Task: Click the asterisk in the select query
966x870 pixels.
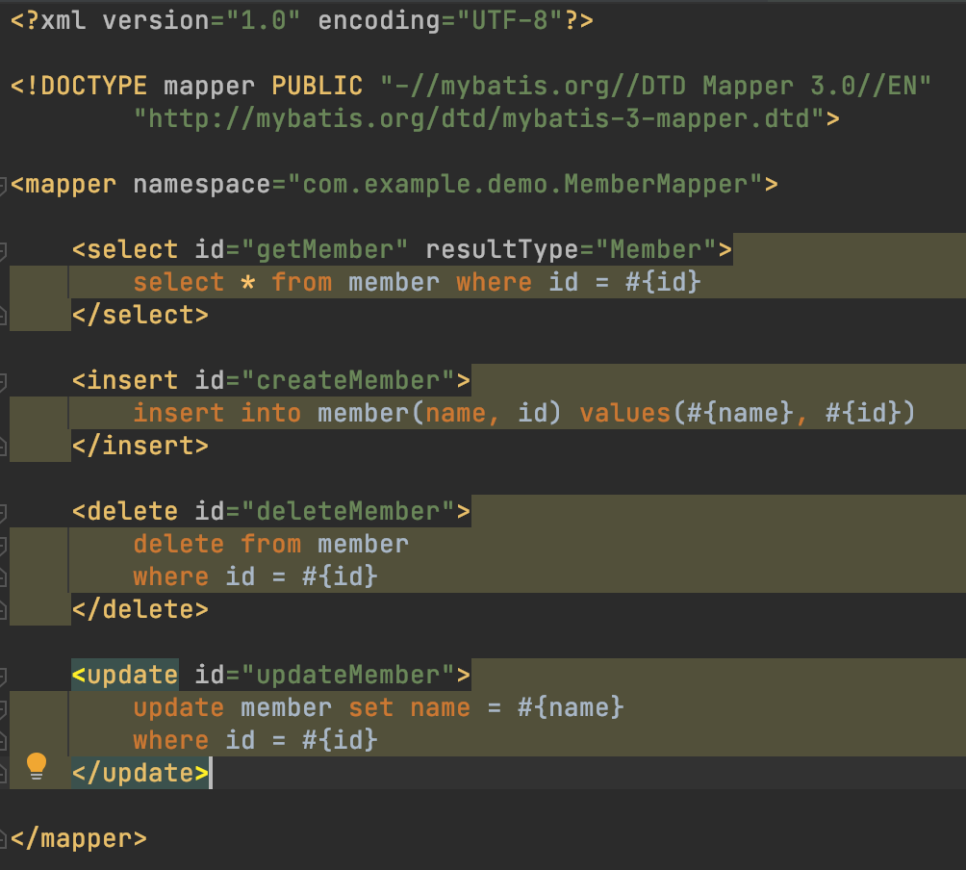Action: [x=248, y=283]
